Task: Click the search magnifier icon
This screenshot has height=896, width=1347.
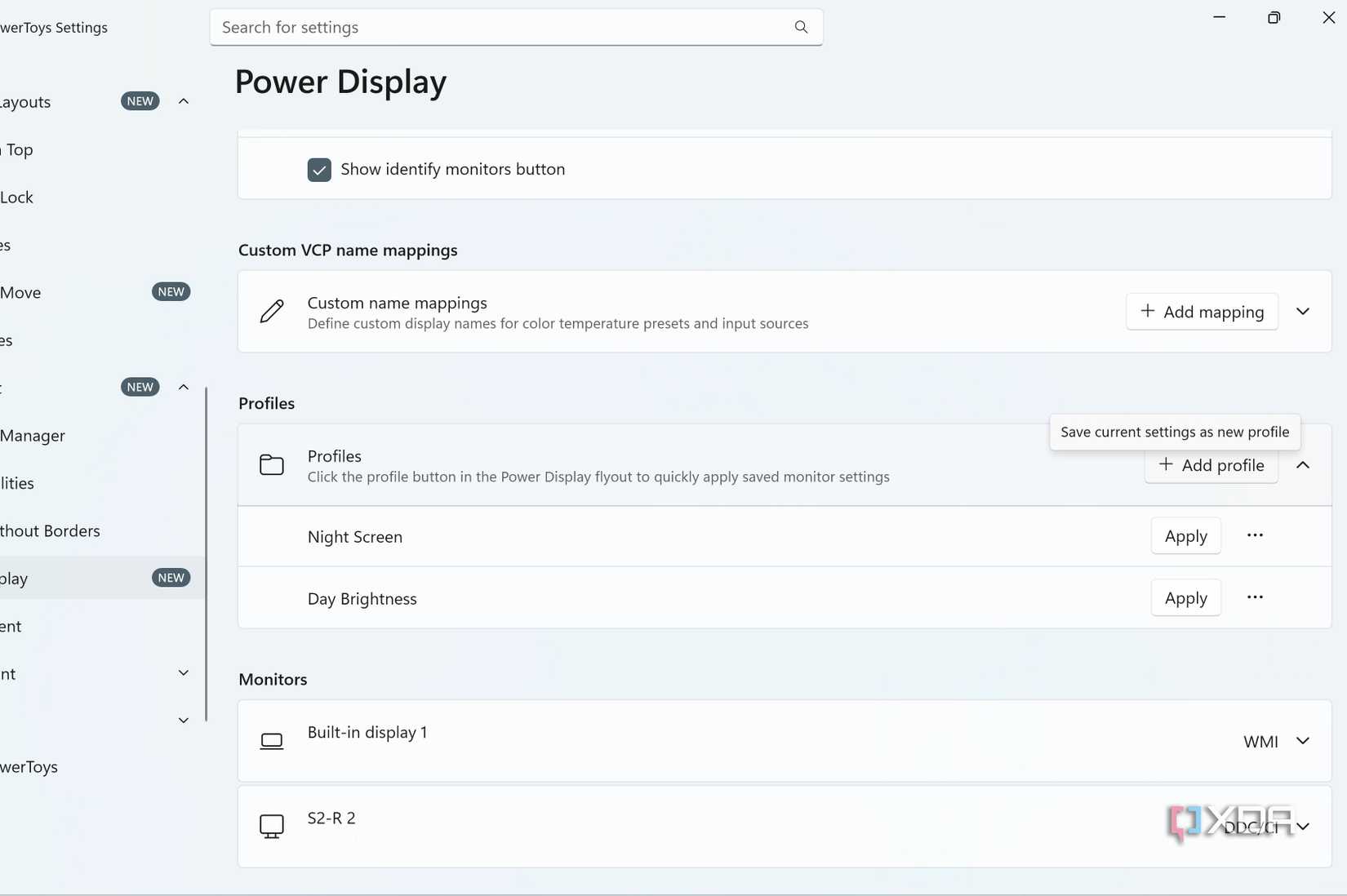Action: (801, 27)
